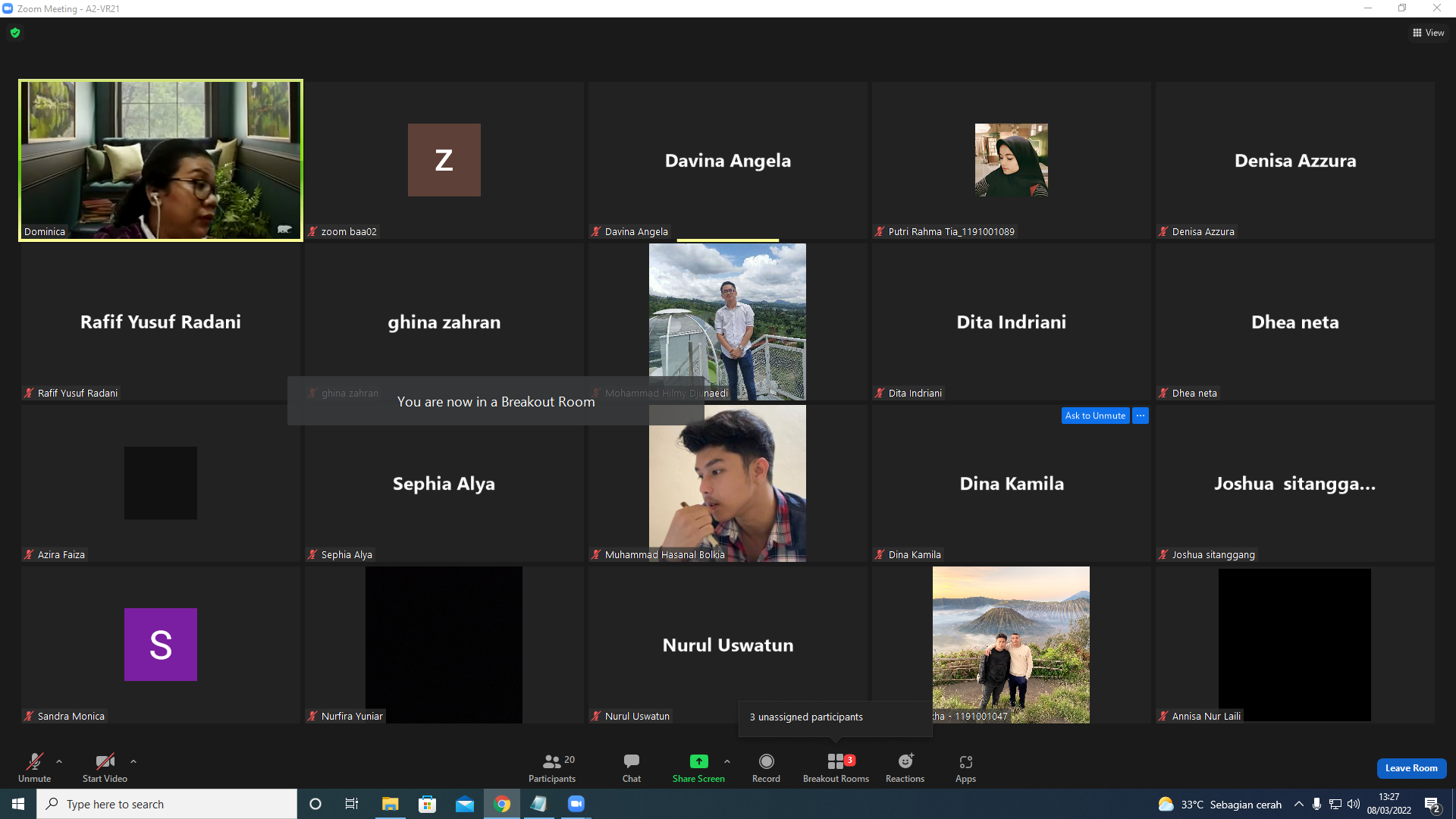Screen dimensions: 1456x819
Task: Open the Windows Start menu
Action: 18,804
